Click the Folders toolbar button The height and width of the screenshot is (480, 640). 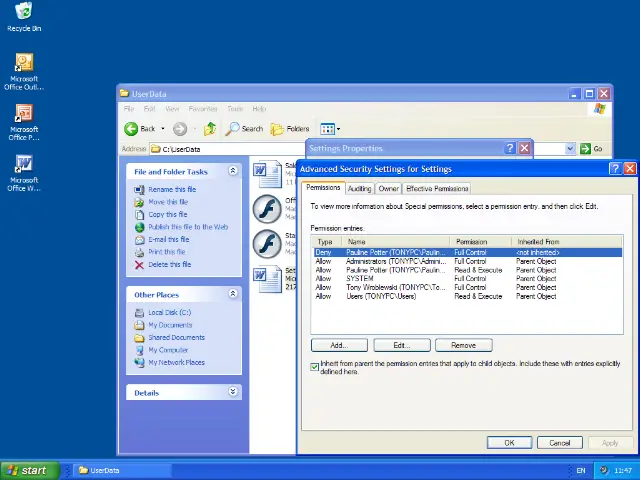click(x=290, y=128)
